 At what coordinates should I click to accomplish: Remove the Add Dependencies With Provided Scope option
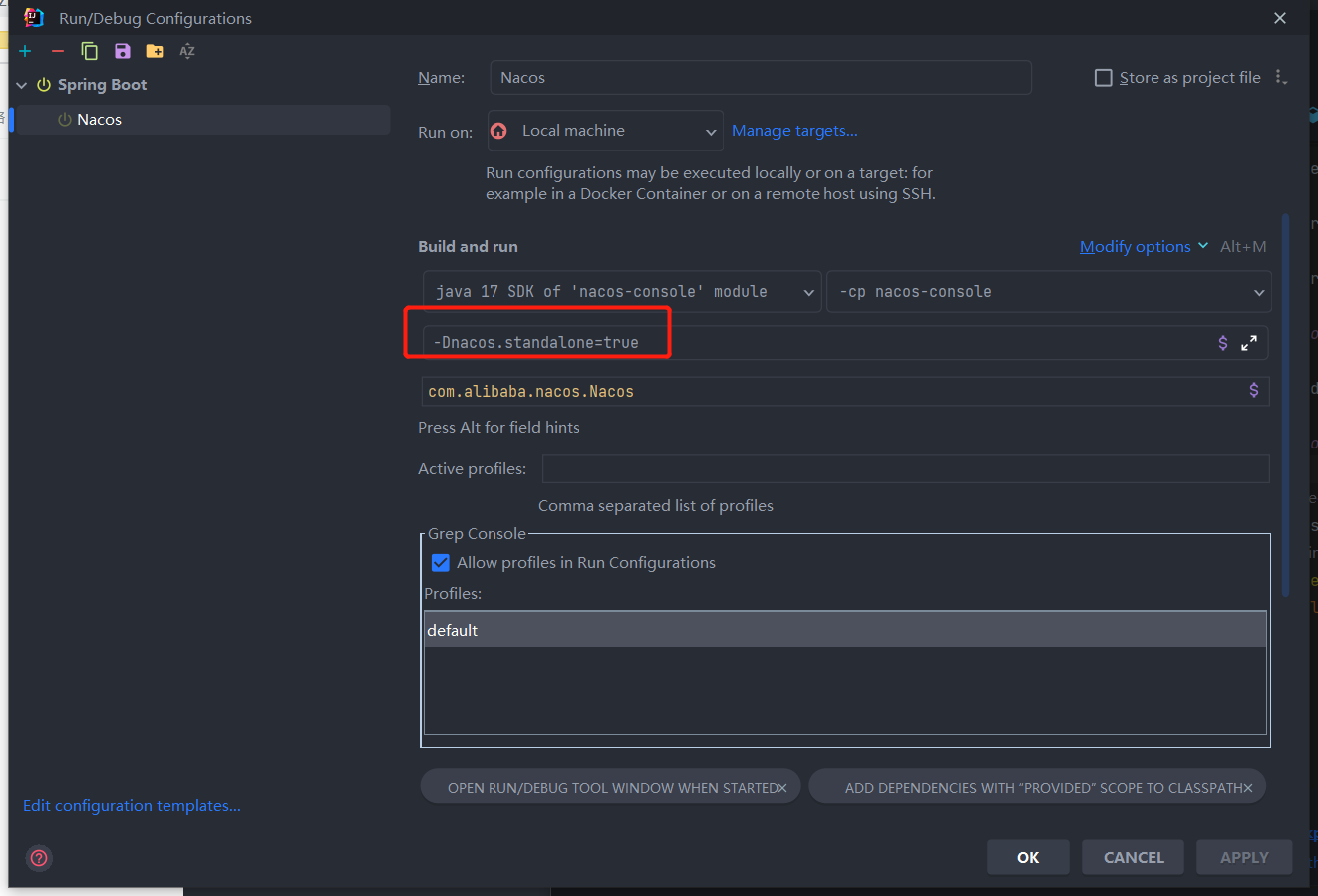tap(1248, 788)
